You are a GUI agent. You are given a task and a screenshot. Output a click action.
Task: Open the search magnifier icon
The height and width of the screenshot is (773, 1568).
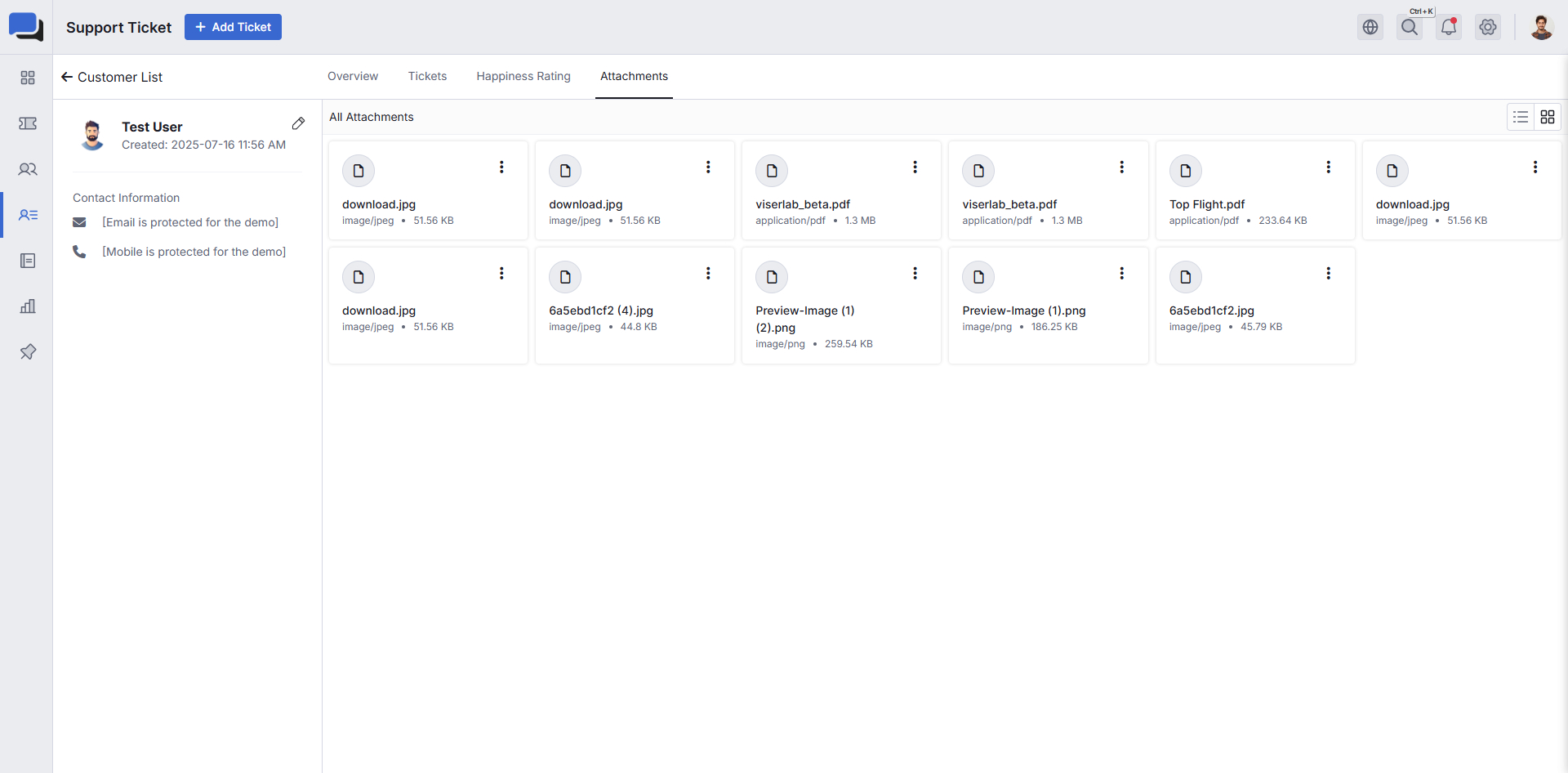click(x=1410, y=27)
